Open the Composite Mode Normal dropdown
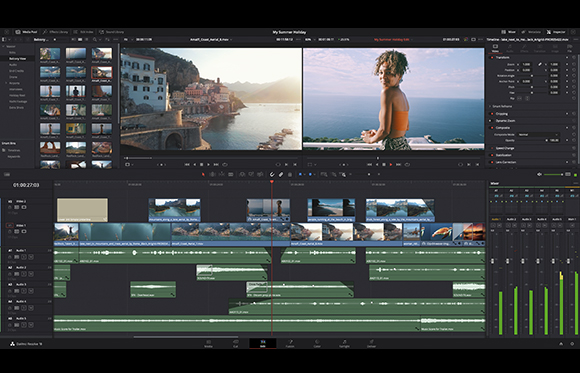This screenshot has width=580, height=373. click(538, 135)
